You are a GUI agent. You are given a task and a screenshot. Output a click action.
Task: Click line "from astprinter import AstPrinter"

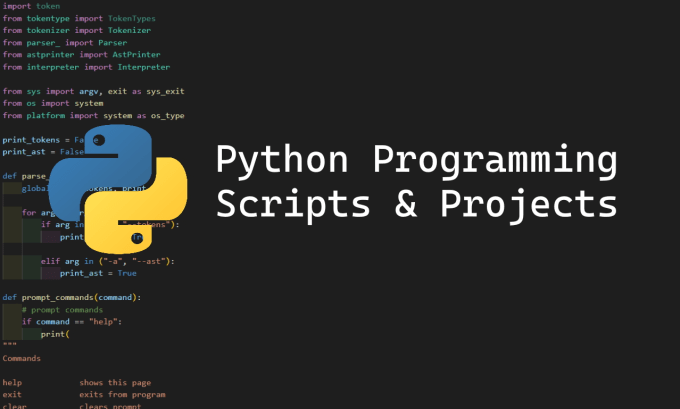click(x=82, y=55)
